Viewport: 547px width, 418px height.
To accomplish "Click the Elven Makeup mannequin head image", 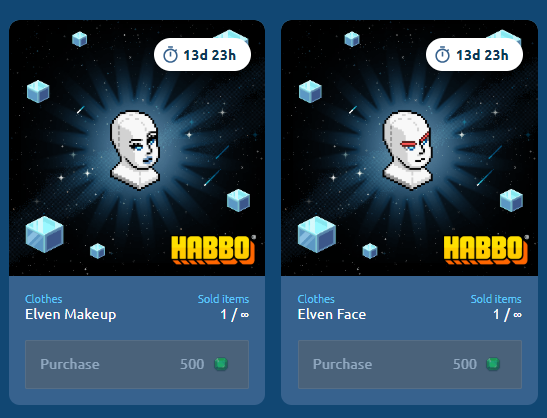I will click(135, 150).
